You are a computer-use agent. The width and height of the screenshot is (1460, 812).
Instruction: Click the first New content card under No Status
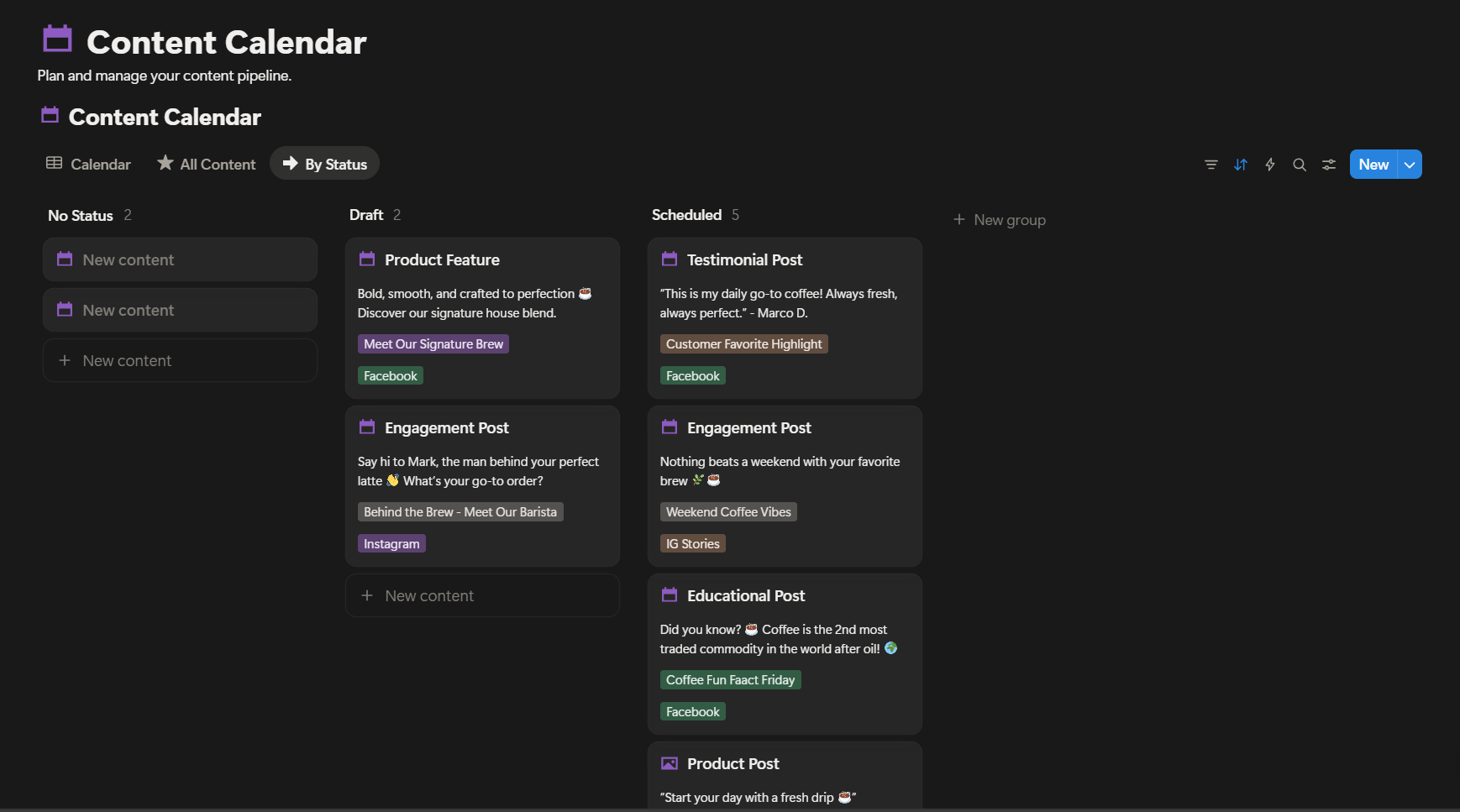point(180,259)
